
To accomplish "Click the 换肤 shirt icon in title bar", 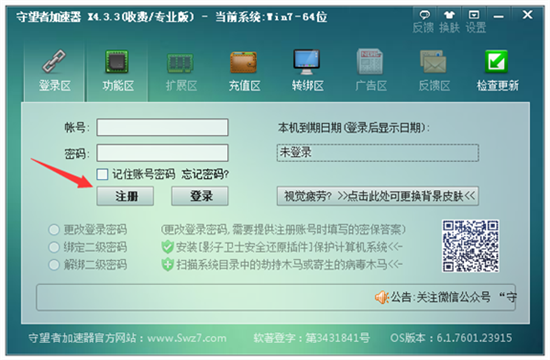I will tap(449, 15).
